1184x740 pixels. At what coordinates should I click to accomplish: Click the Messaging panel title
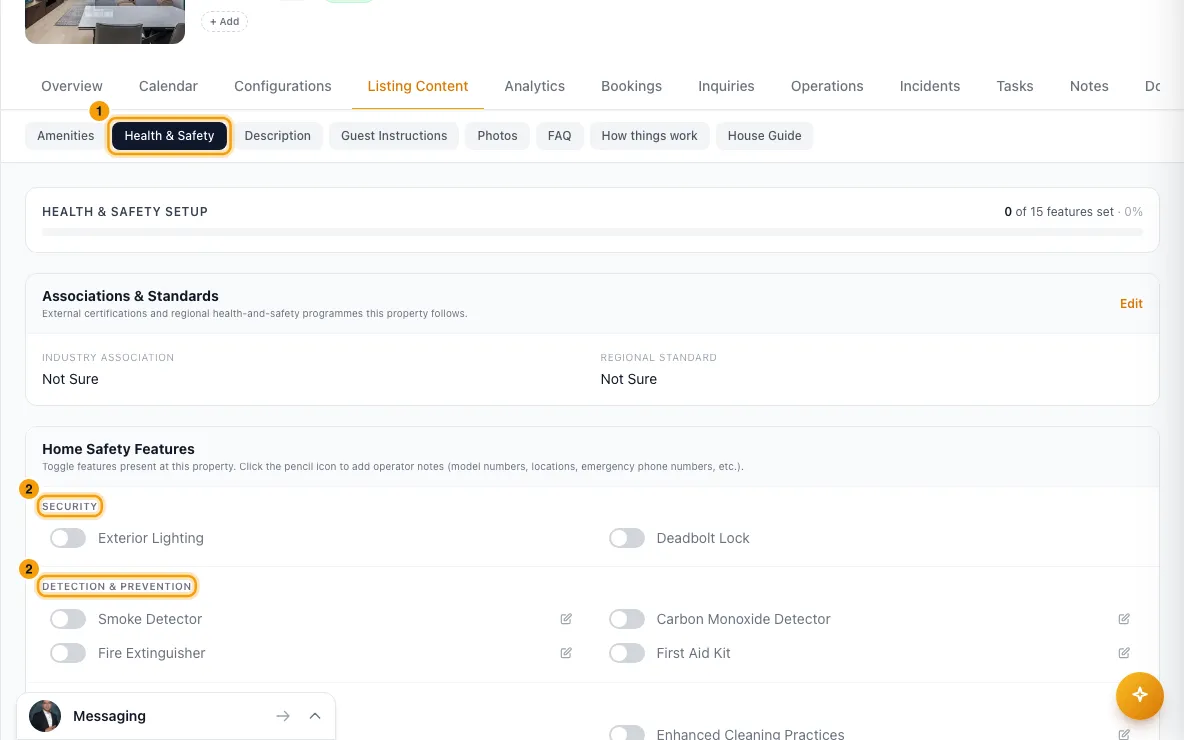coord(109,716)
